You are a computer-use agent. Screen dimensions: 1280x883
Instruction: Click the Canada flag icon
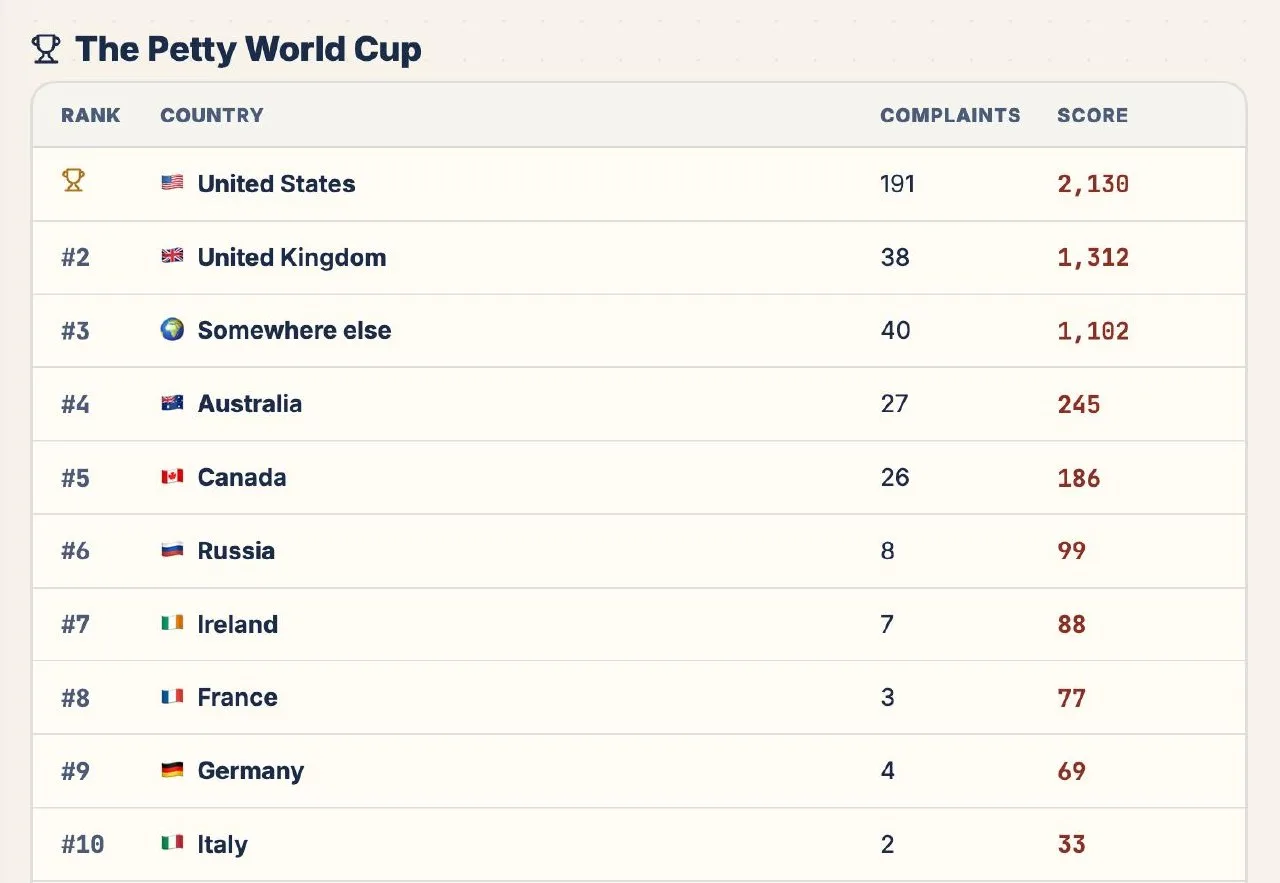[172, 476]
